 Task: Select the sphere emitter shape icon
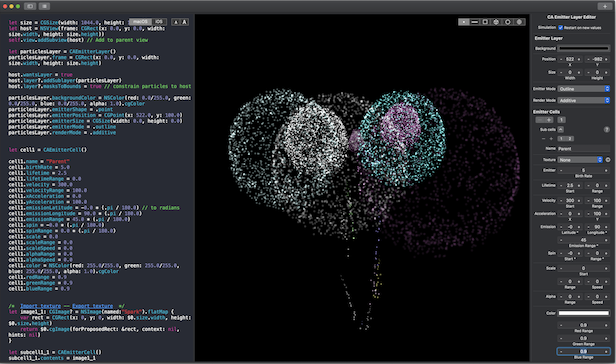click(519, 22)
